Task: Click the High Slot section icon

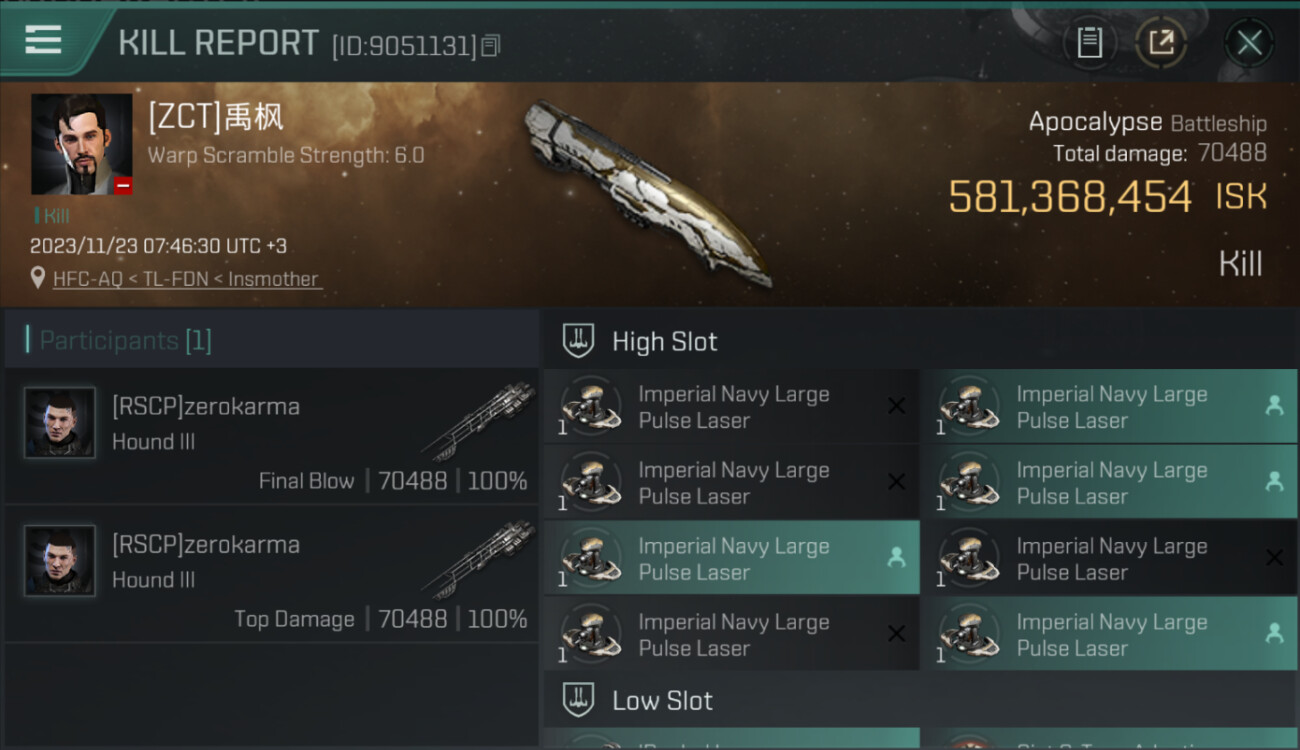Action: [x=578, y=341]
